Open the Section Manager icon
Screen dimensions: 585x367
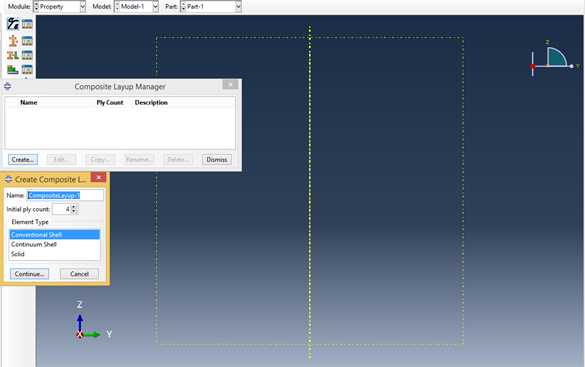pos(27,41)
